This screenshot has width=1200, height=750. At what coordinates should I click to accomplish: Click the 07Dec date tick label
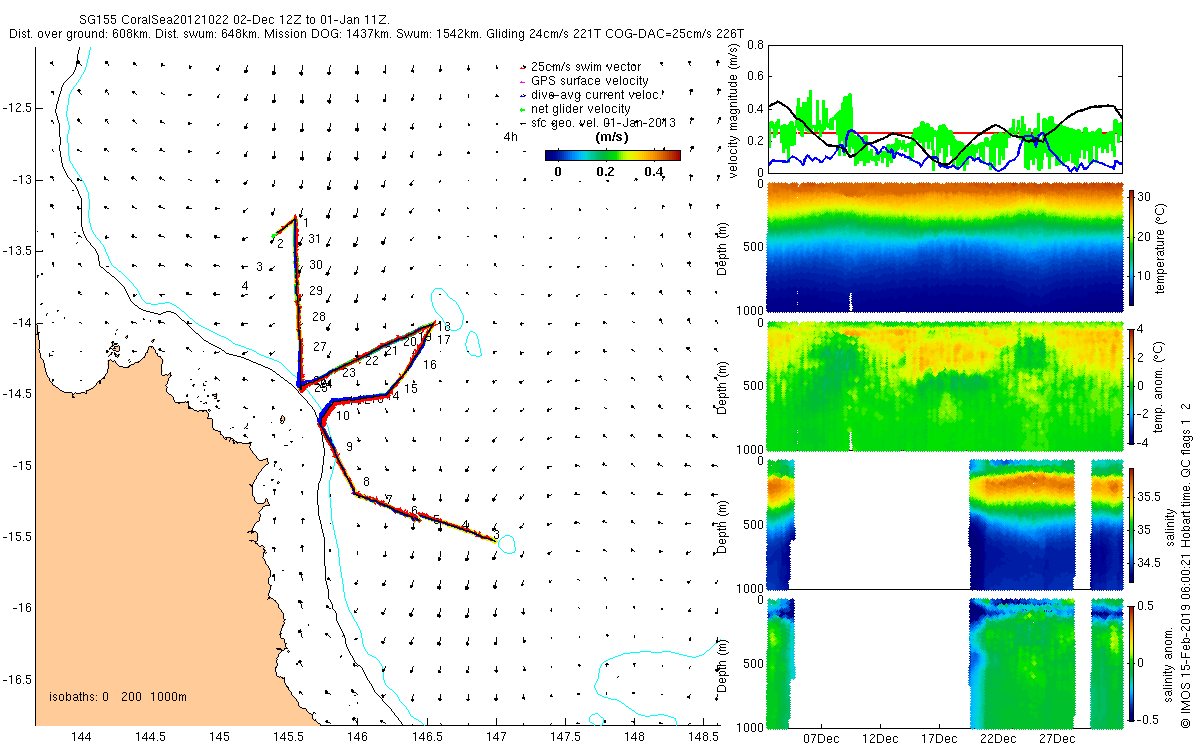point(821,738)
